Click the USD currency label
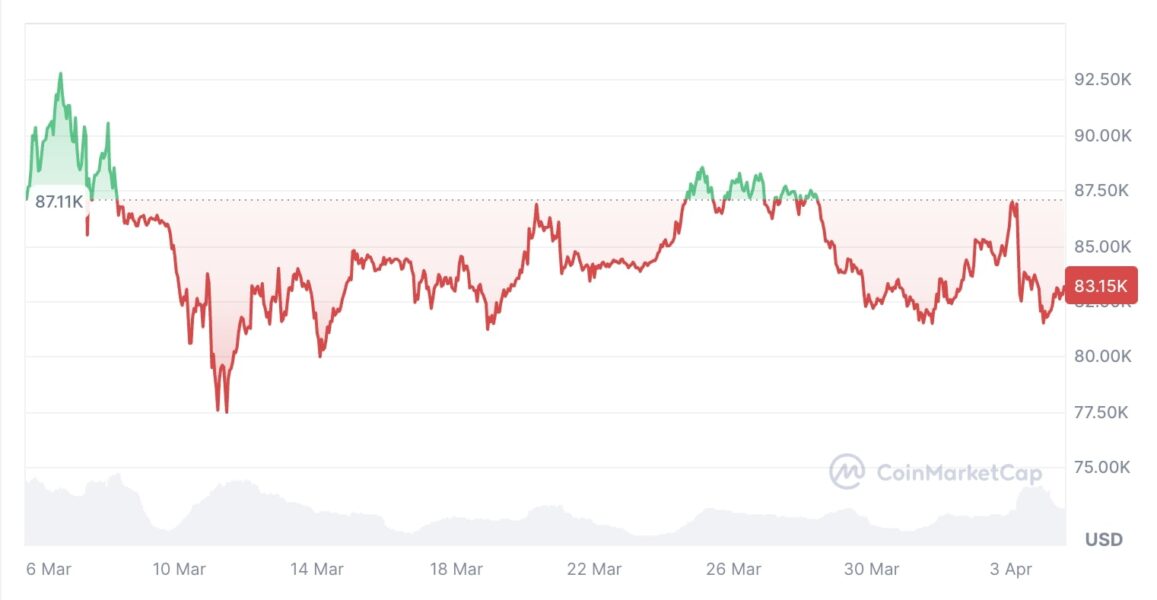This screenshot has width=1157, height=600. tap(1104, 540)
